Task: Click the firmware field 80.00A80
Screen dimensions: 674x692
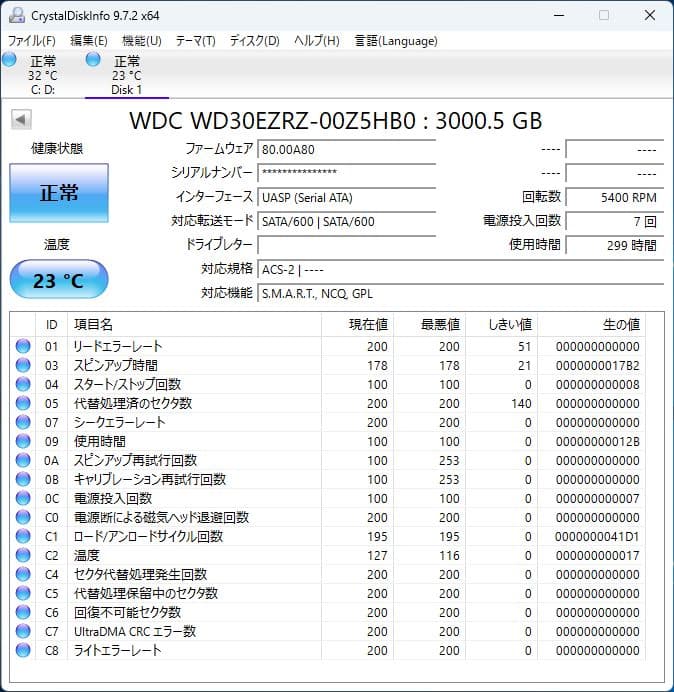Action: pos(346,150)
